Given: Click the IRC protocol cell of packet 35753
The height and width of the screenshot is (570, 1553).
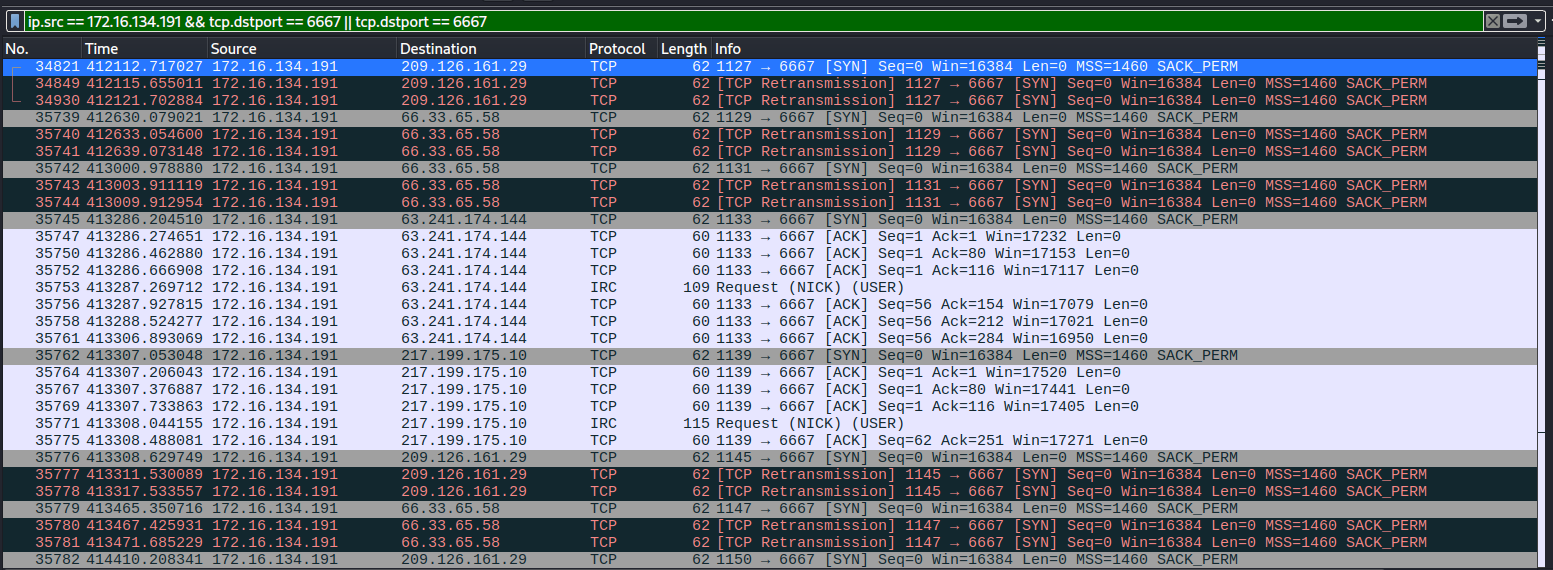Looking at the screenshot, I should point(604,287).
